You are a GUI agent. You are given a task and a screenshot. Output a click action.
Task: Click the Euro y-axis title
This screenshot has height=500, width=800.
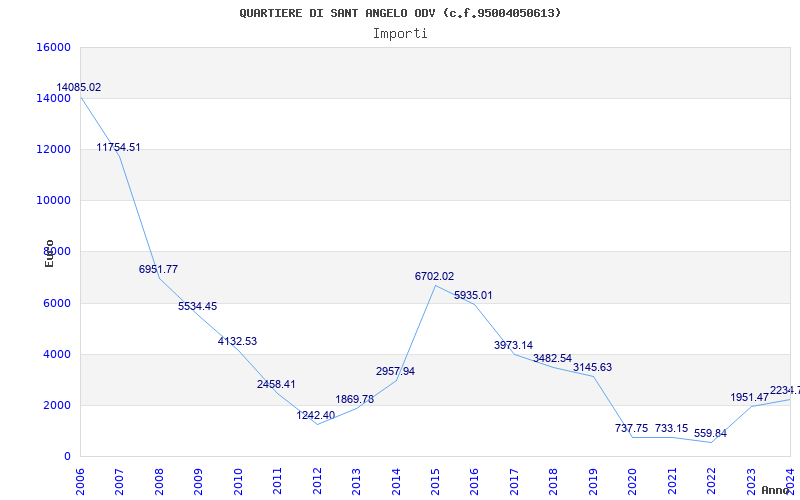pos(49,254)
